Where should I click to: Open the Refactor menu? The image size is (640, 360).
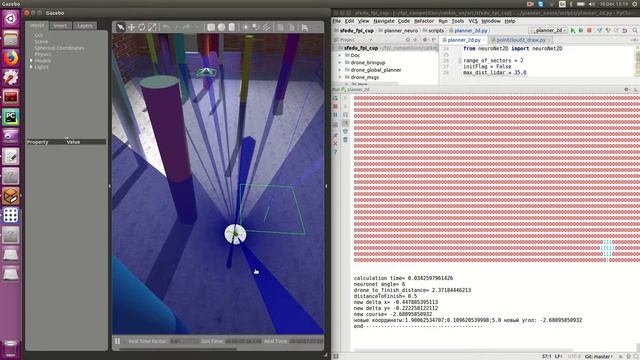pyautogui.click(x=424, y=21)
